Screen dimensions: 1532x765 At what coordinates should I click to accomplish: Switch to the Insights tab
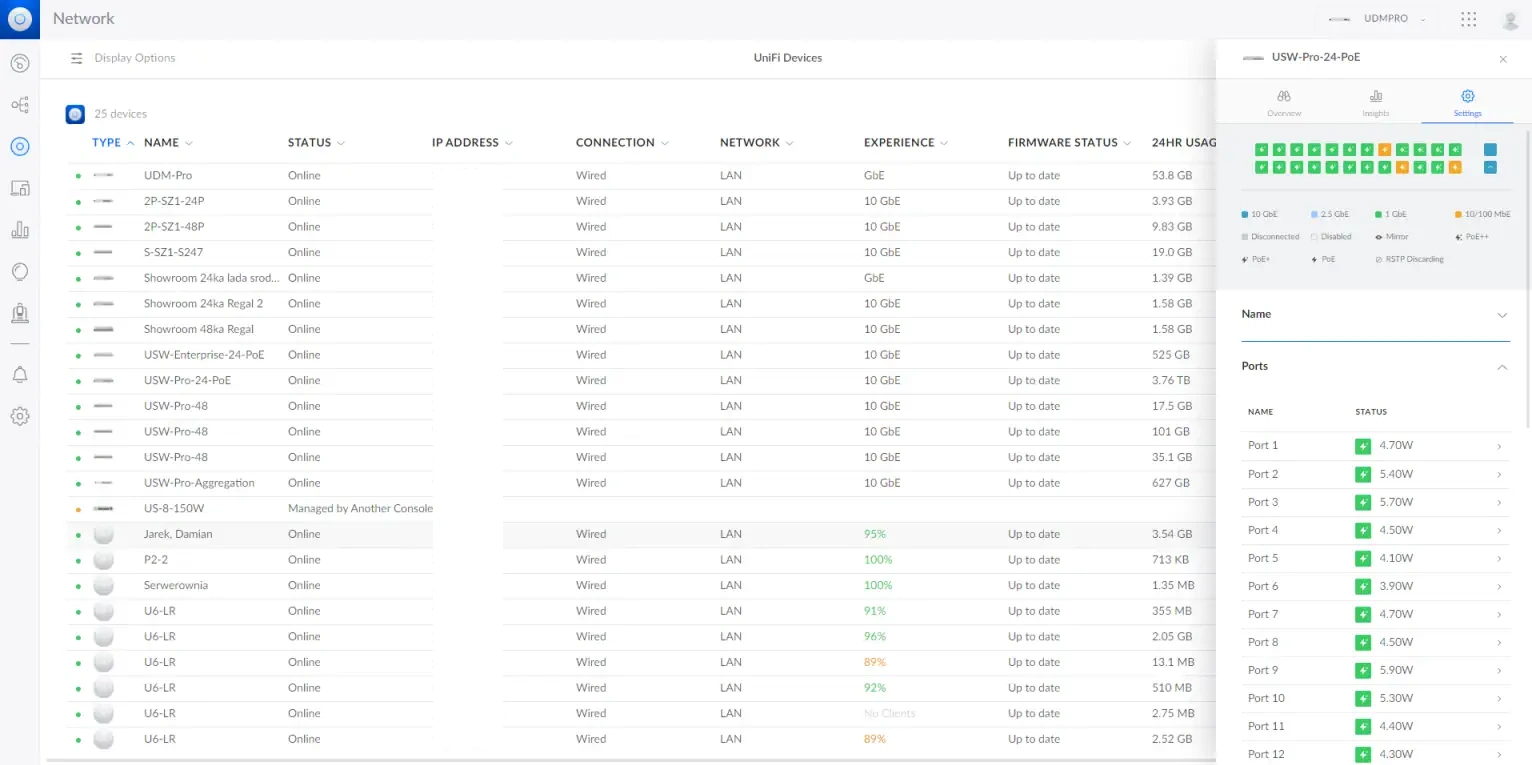1376,103
